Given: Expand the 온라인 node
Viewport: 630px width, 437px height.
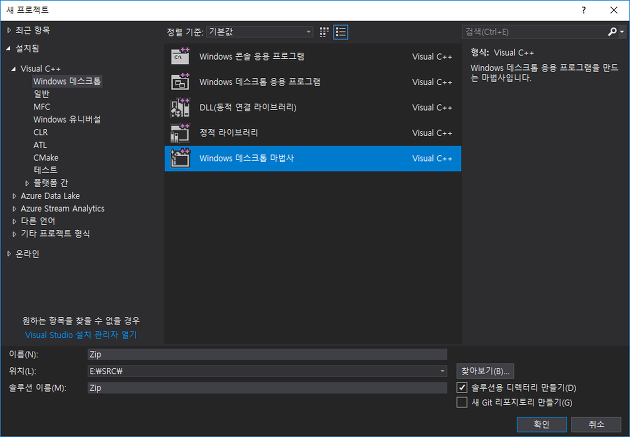Looking at the screenshot, I should 9,254.
